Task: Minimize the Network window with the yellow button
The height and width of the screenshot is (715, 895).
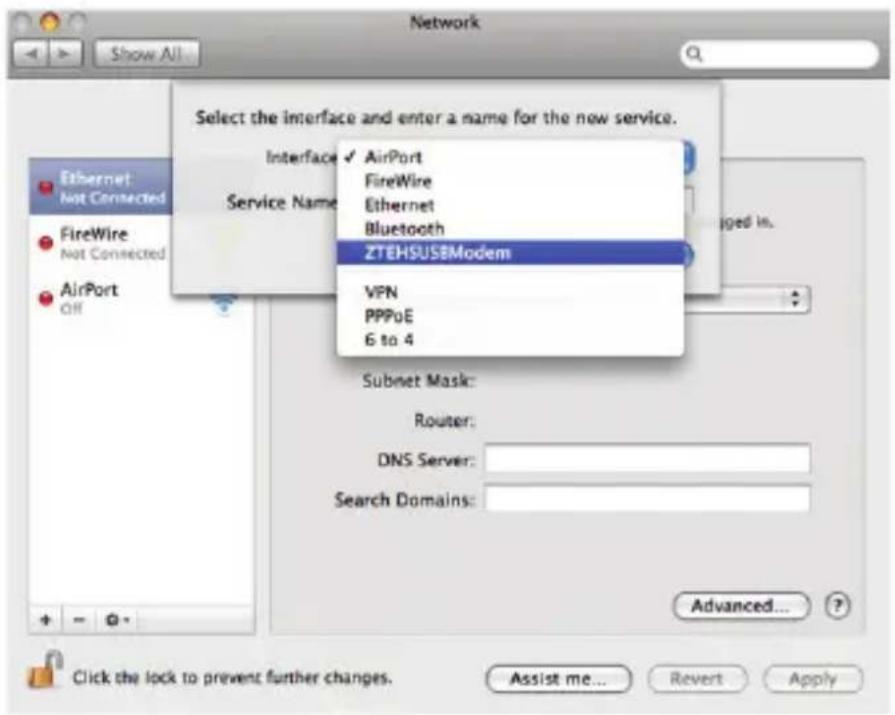Action: (x=49, y=22)
